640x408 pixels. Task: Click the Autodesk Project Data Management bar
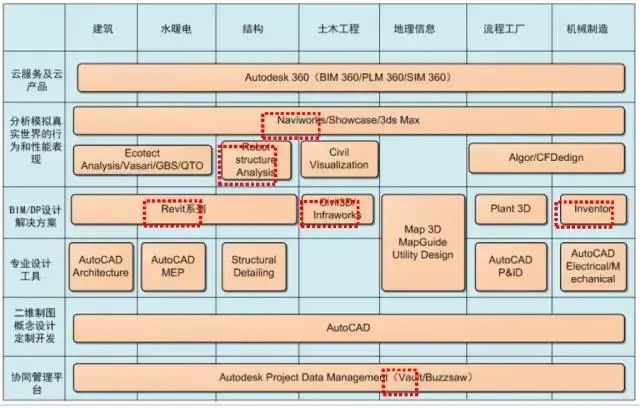(x=349, y=377)
